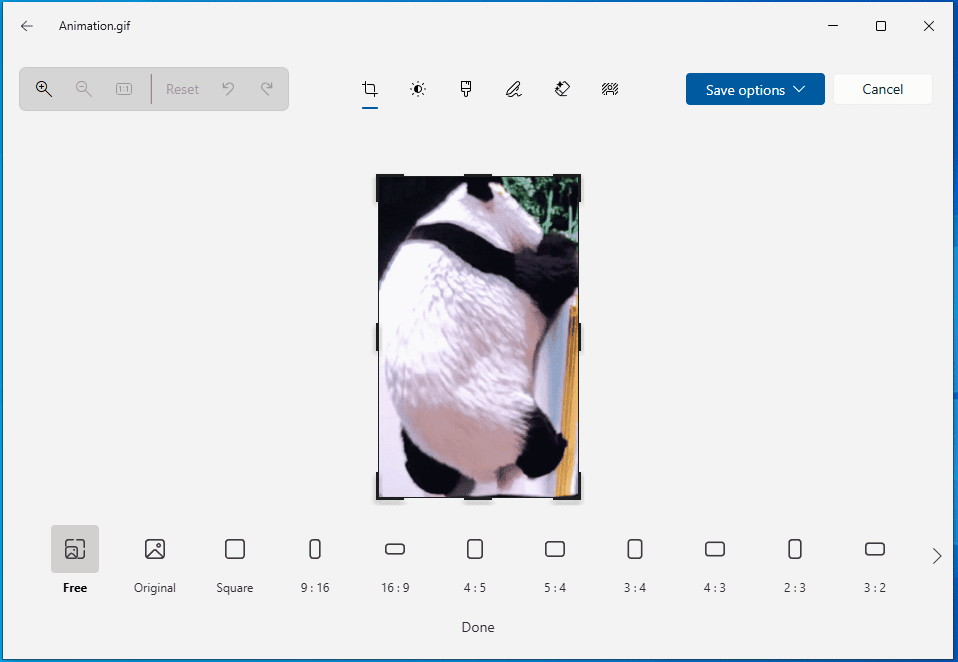Open the Save options dropdown
Image resolution: width=958 pixels, height=662 pixels.
pos(755,89)
